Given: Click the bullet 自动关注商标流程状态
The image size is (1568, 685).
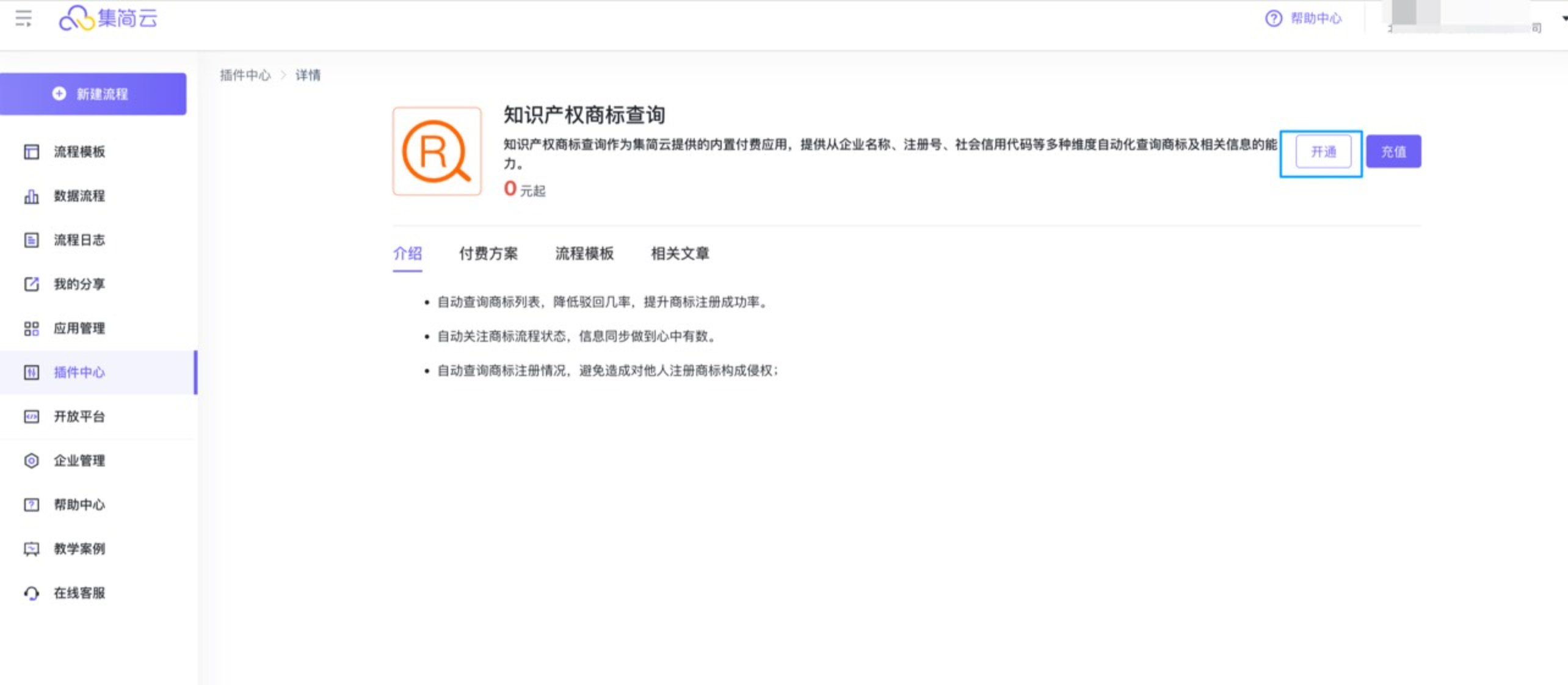Looking at the screenshot, I should 577,336.
